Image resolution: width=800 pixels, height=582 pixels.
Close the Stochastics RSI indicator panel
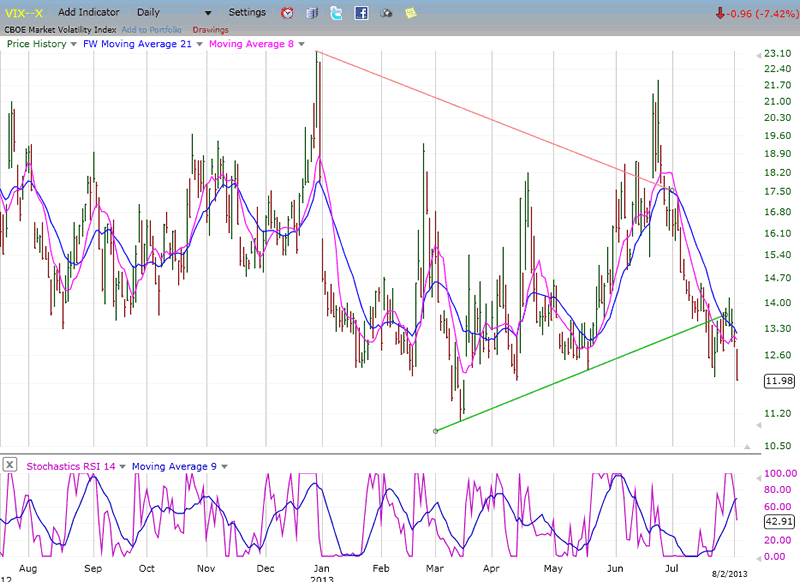pyautogui.click(x=9, y=465)
